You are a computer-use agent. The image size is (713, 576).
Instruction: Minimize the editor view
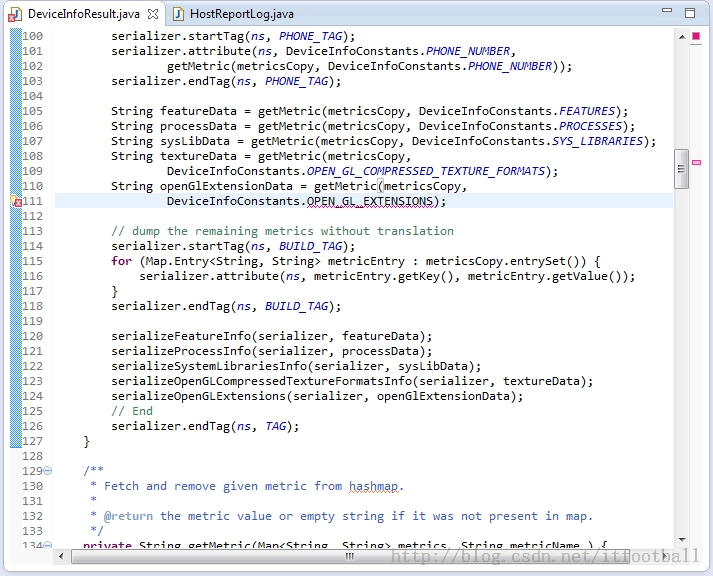coord(667,10)
